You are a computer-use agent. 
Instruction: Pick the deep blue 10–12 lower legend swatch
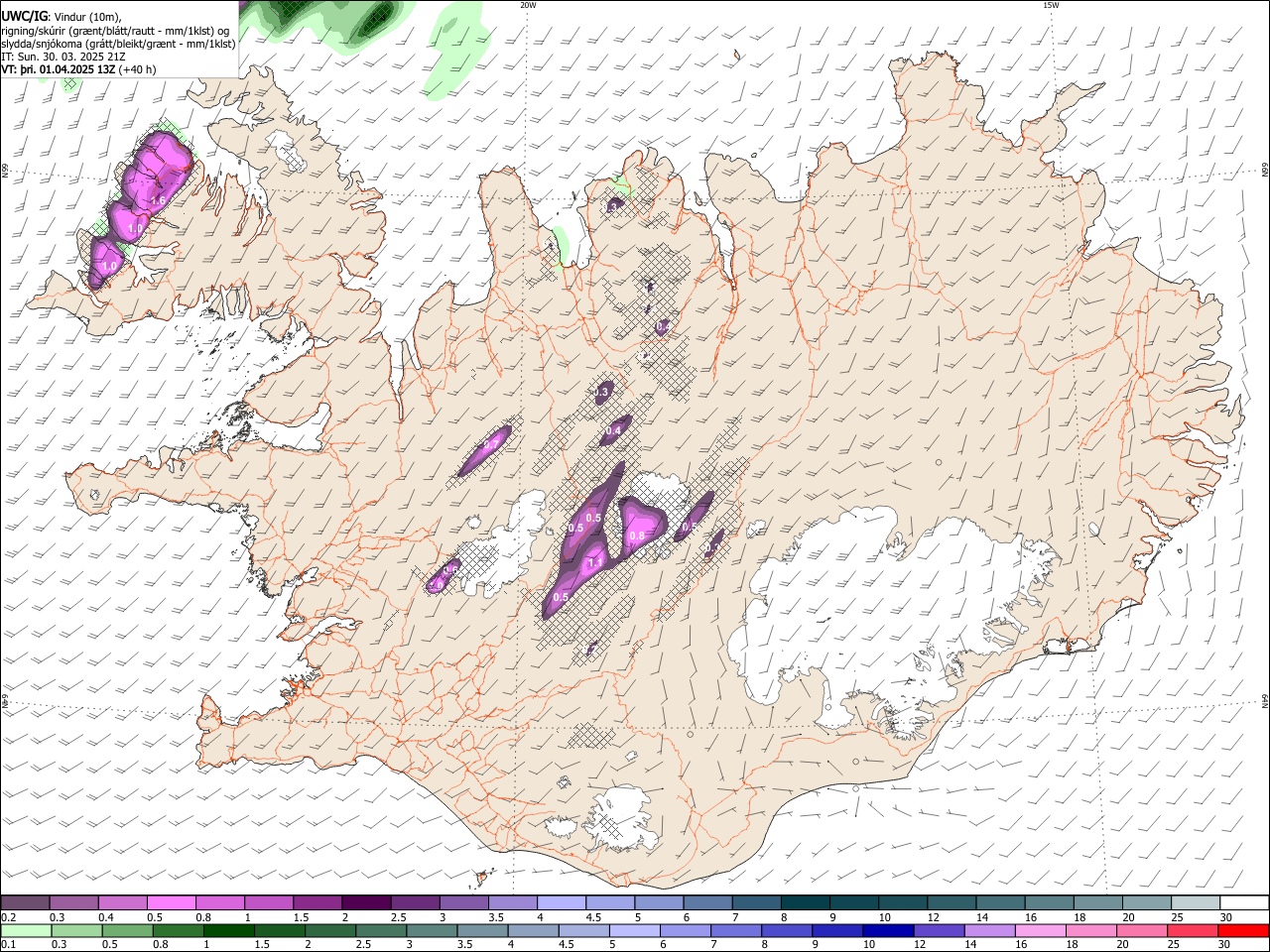click(886, 930)
